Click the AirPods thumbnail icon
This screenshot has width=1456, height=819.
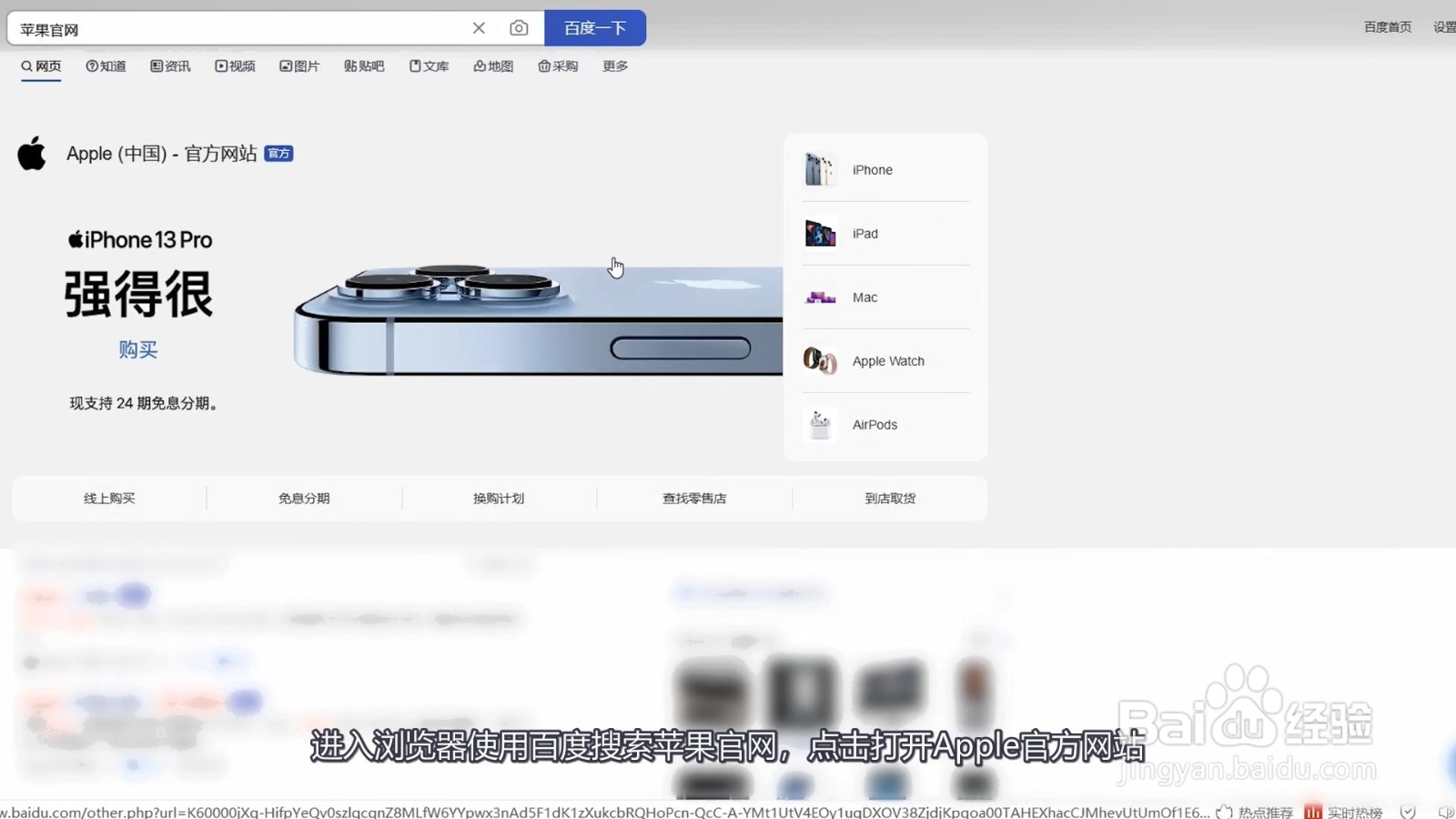point(820,425)
